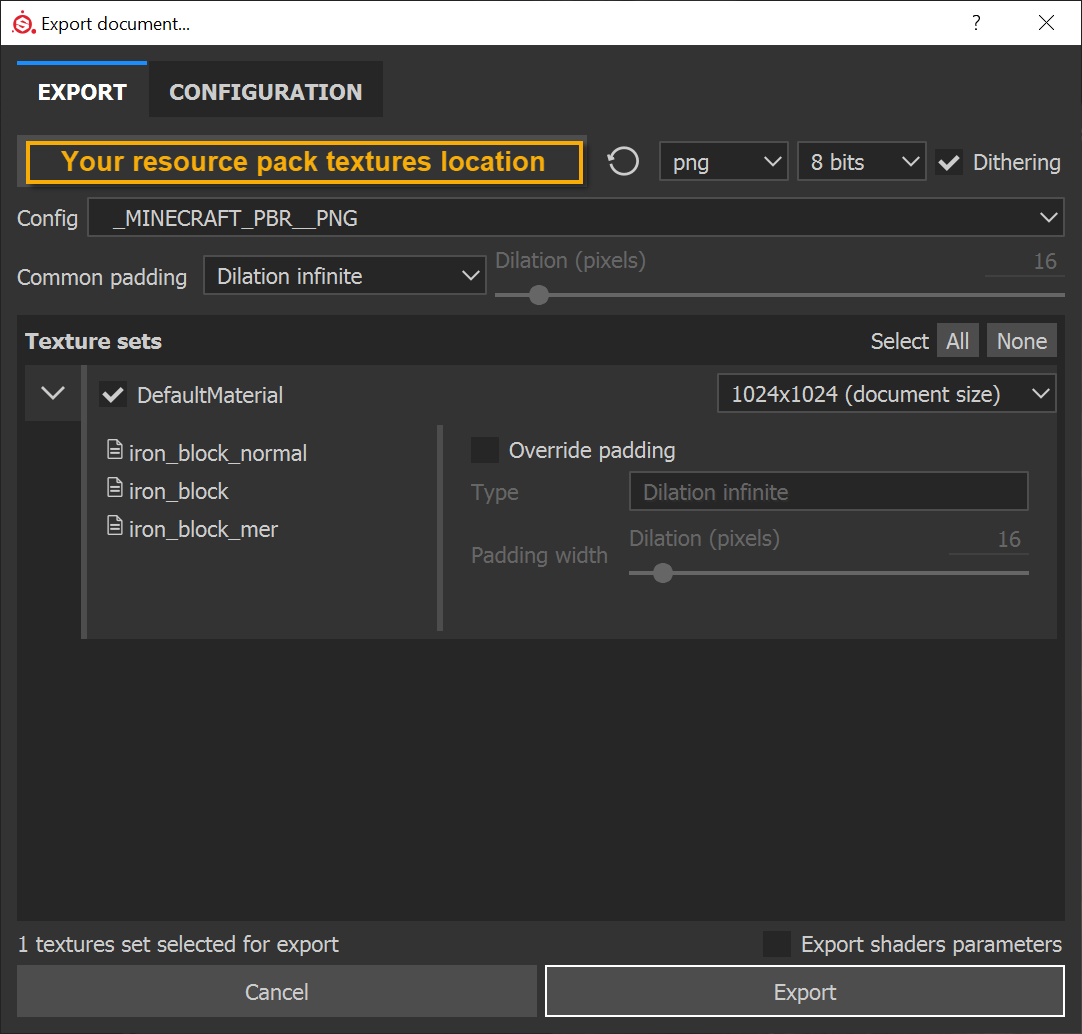Image resolution: width=1082 pixels, height=1034 pixels.
Task: Select the EXPORT tab
Action: click(82, 92)
